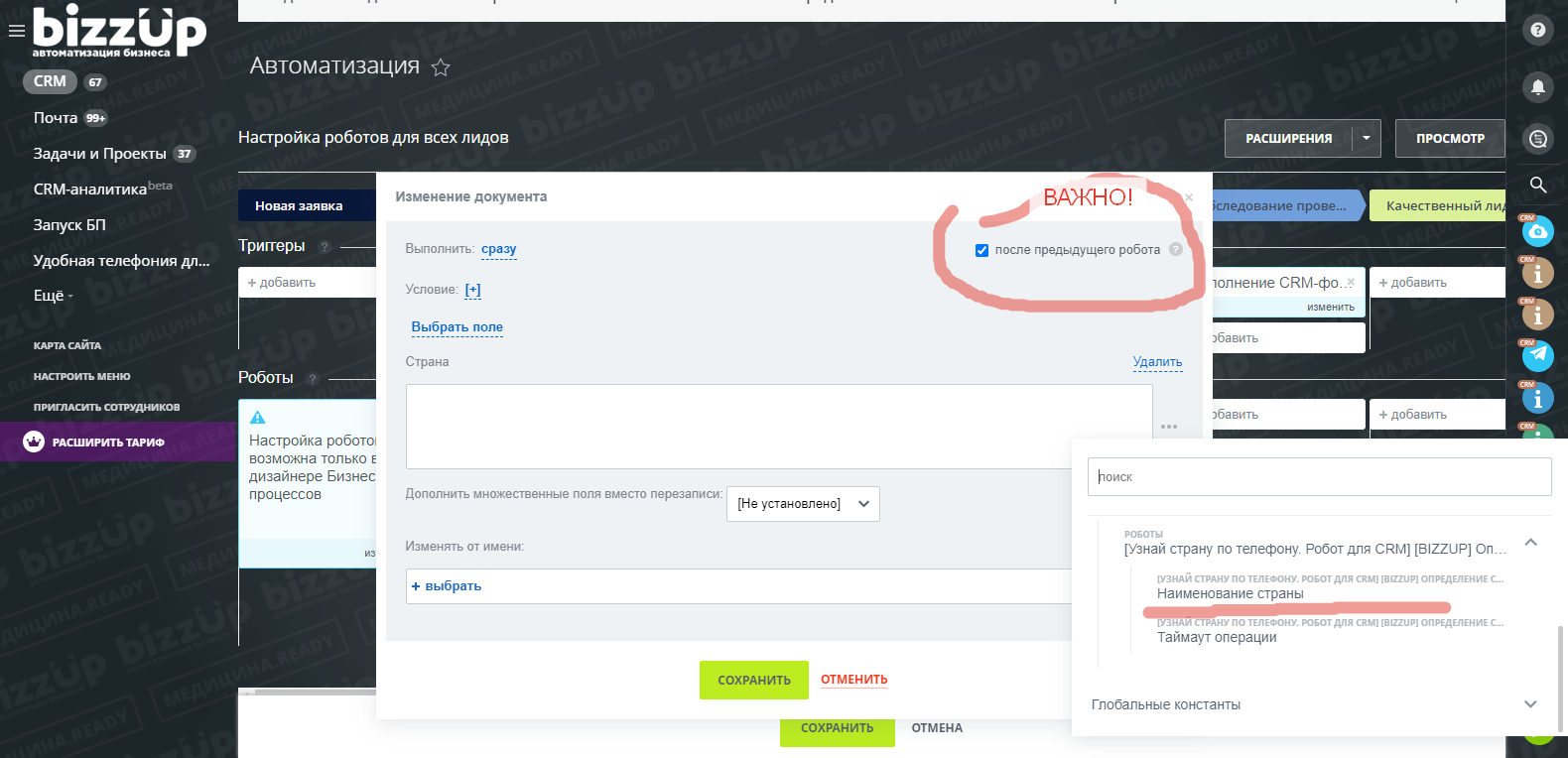Screen dimensions: 1568x758
Task: Click 'изменить' on the CRM-form robot
Action: [1331, 308]
